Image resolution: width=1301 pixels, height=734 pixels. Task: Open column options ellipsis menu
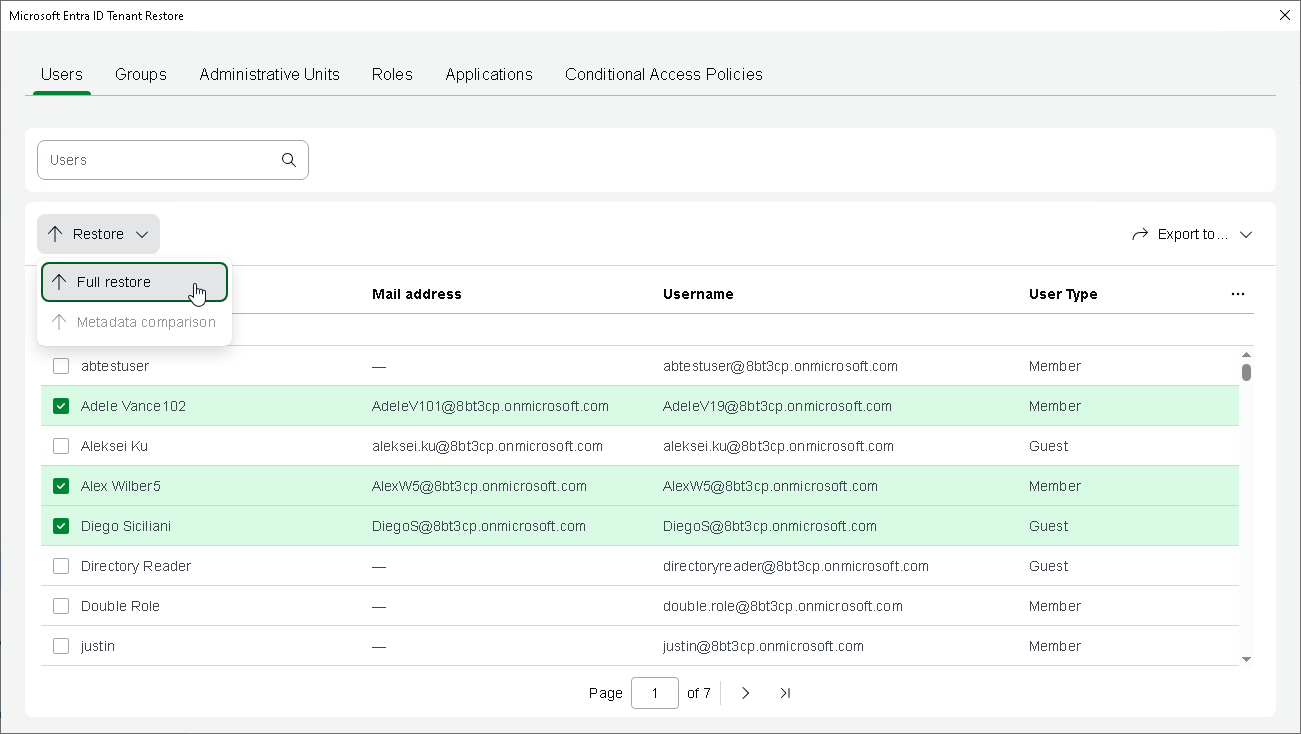coord(1238,294)
